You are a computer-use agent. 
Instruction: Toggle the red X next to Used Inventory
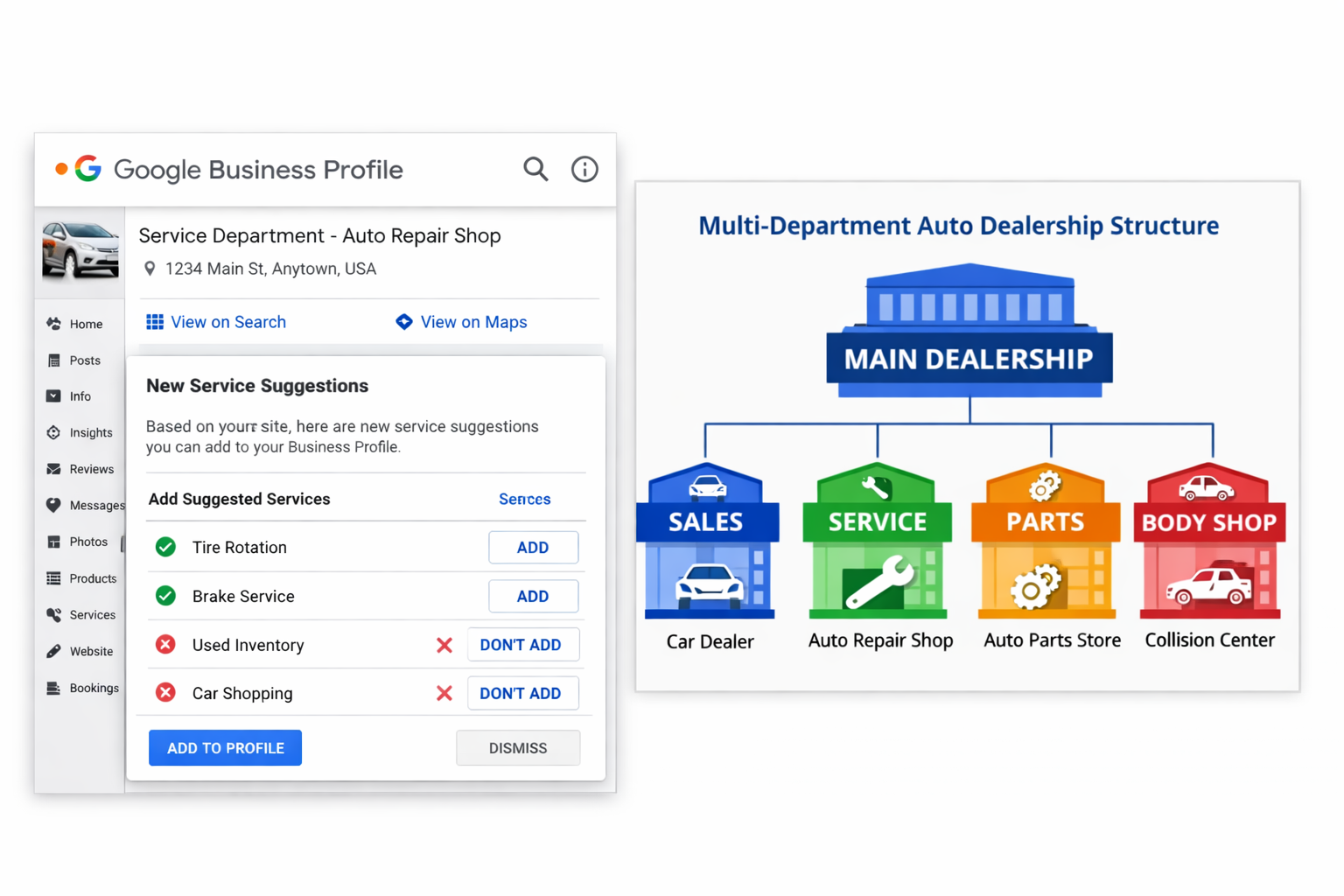[165, 644]
